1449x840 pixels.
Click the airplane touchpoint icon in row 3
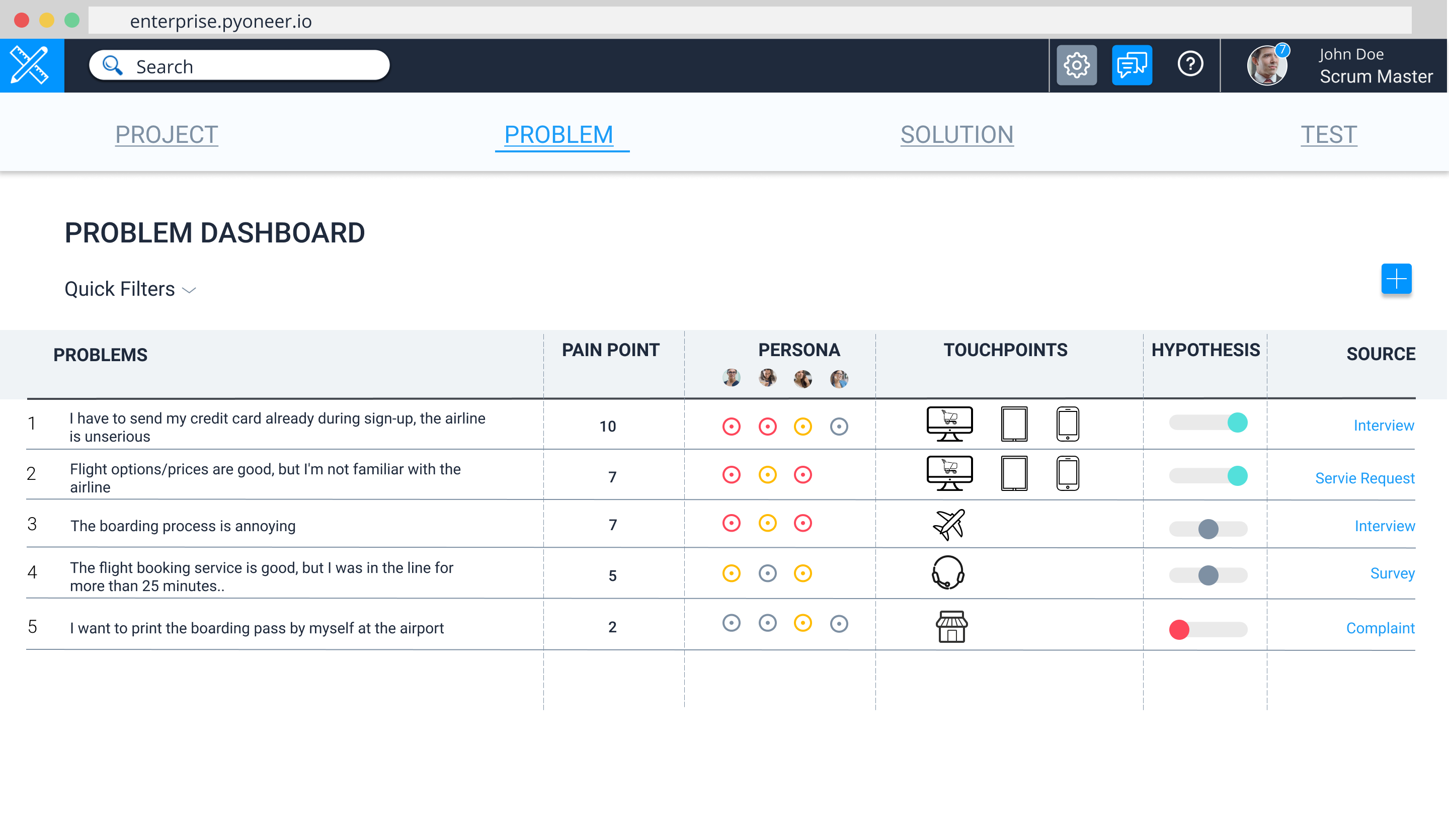pyautogui.click(x=948, y=524)
